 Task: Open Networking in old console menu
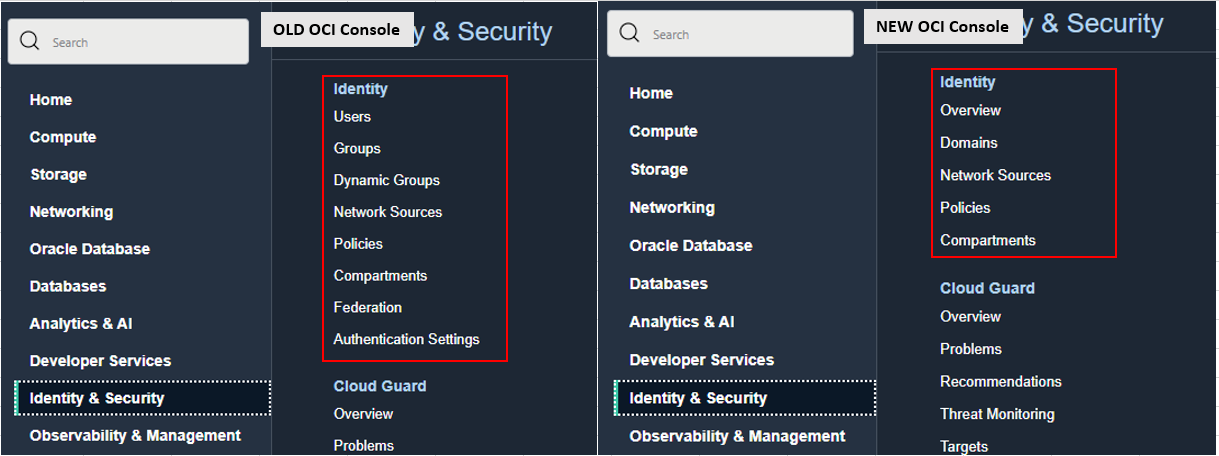71,212
